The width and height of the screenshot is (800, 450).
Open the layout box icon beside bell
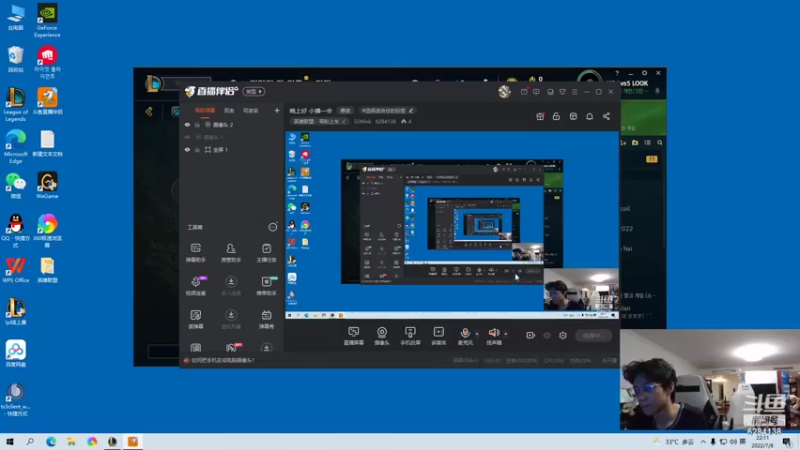click(x=573, y=116)
